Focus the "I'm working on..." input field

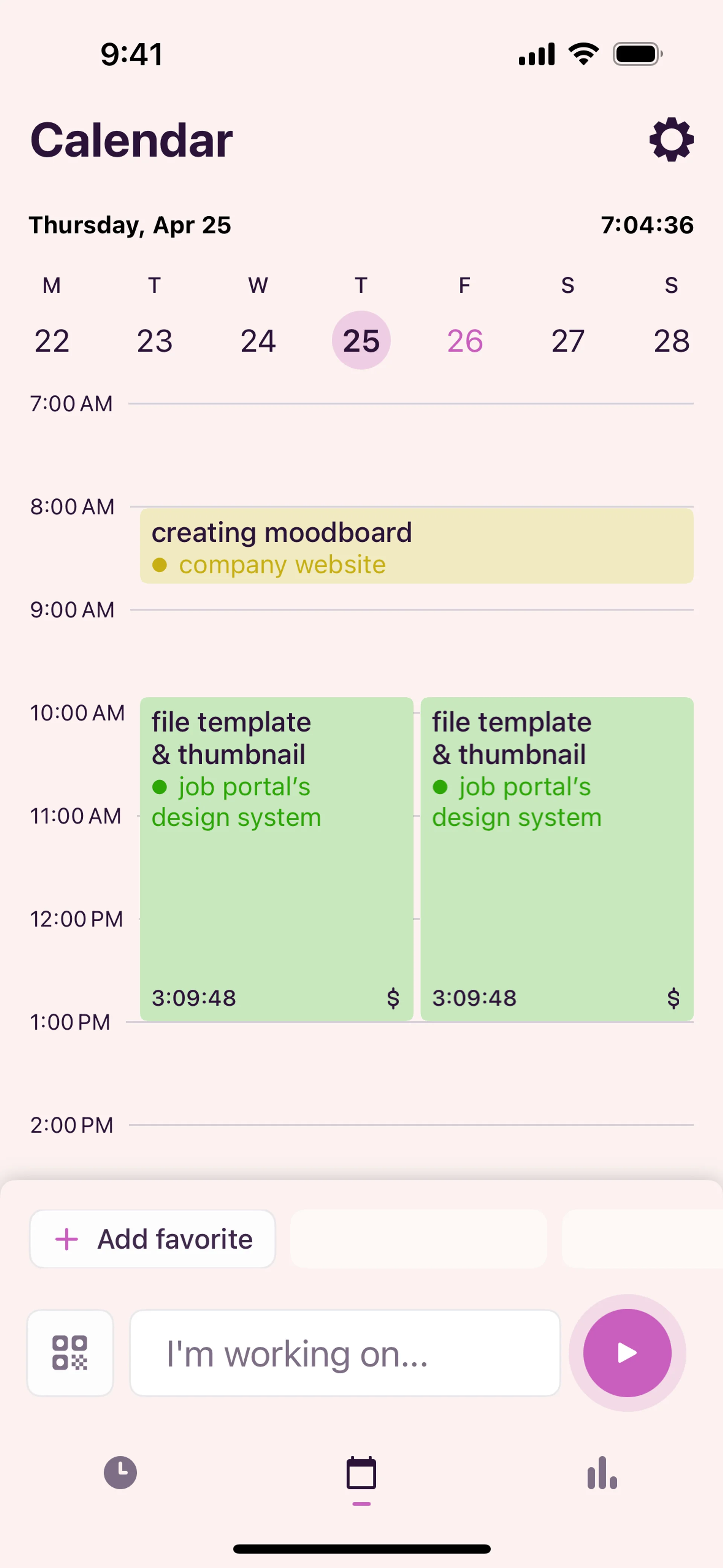(345, 1353)
